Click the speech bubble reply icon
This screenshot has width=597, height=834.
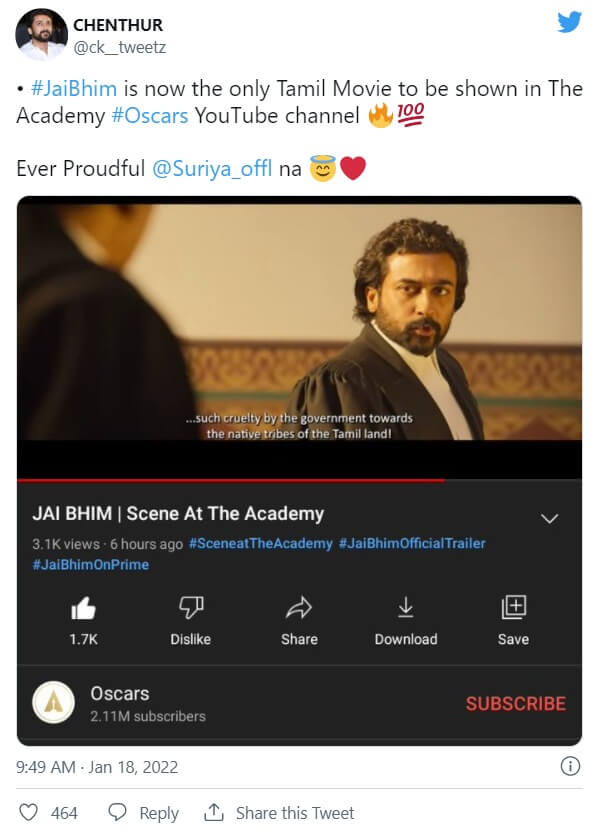117,812
